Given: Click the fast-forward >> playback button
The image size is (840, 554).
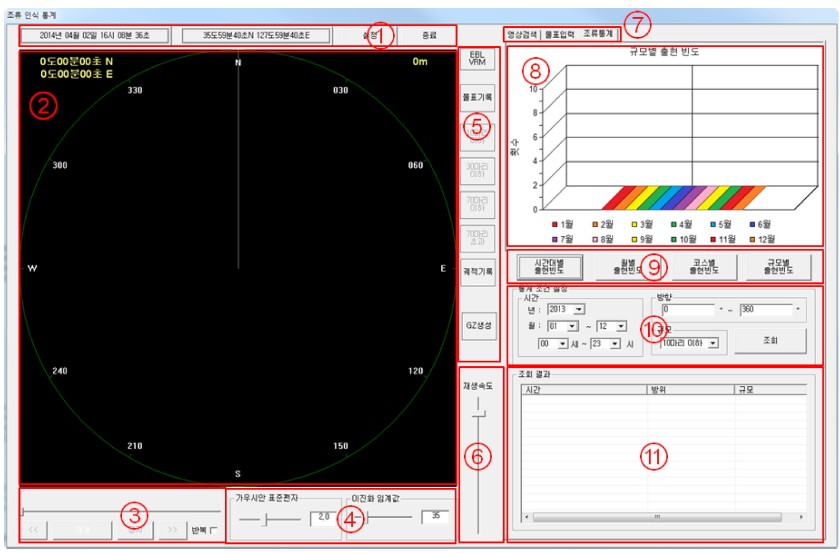Looking at the screenshot, I should pos(172,530).
